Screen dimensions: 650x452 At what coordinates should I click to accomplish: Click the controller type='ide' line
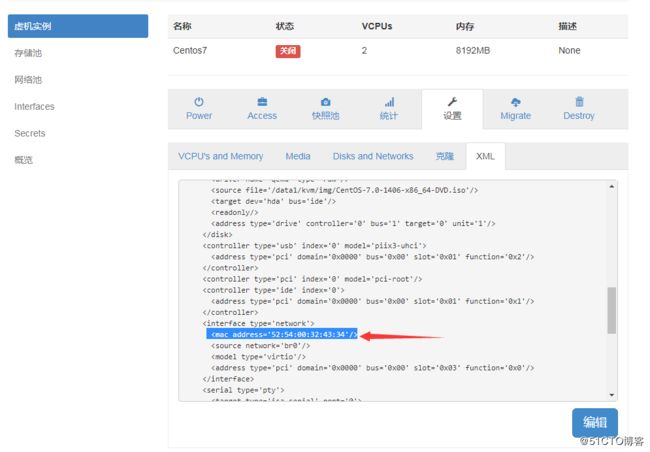pos(274,290)
